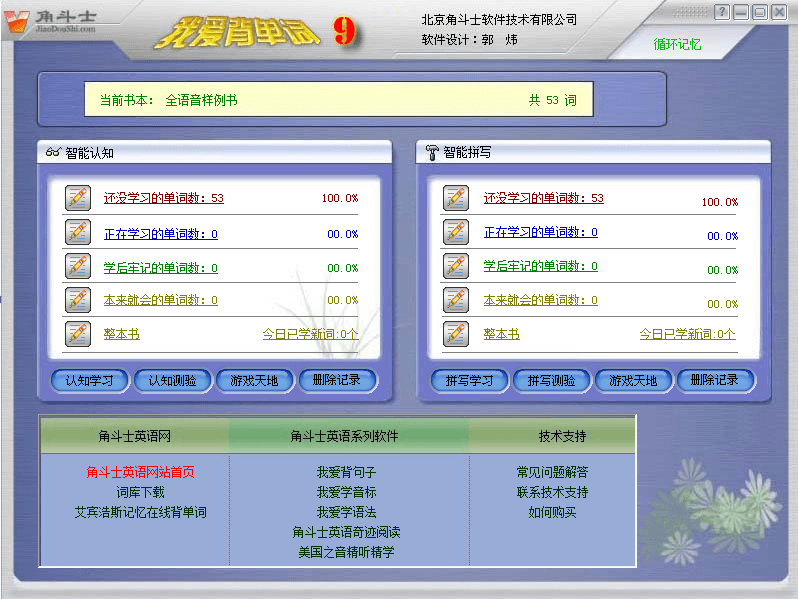Click 共 53 词 word count text
798x599 pixels.
pyautogui.click(x=553, y=100)
